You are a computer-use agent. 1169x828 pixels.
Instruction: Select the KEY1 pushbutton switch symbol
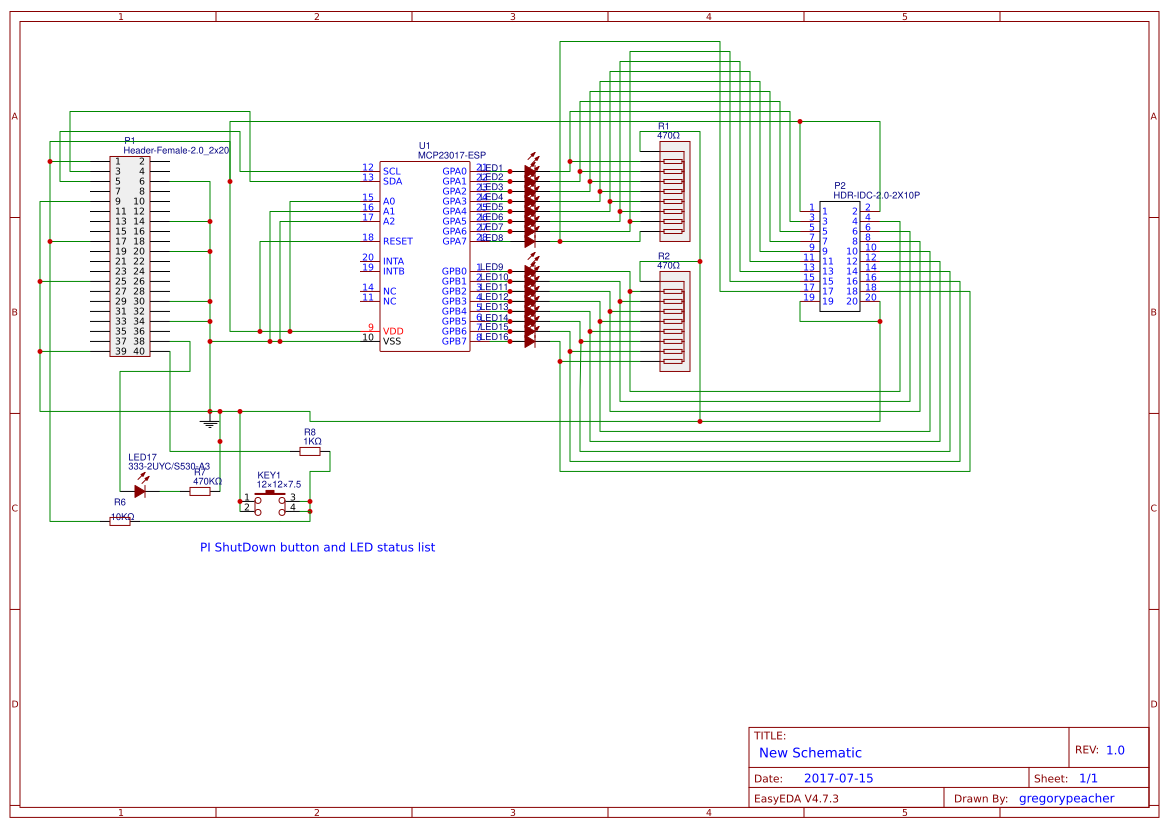coord(270,503)
